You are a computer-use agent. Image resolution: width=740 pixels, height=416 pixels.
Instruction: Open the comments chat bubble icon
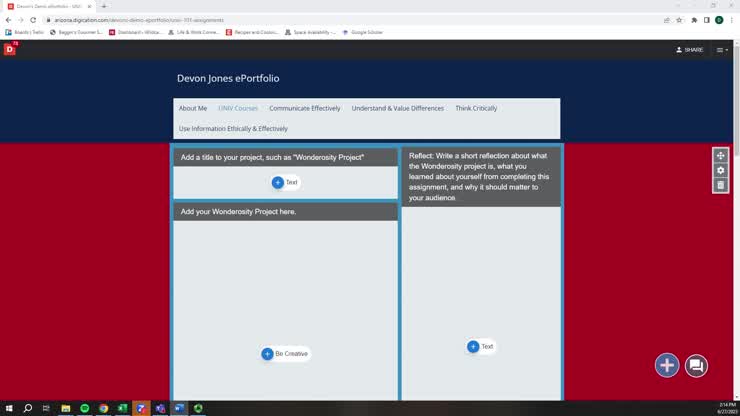[x=696, y=365]
